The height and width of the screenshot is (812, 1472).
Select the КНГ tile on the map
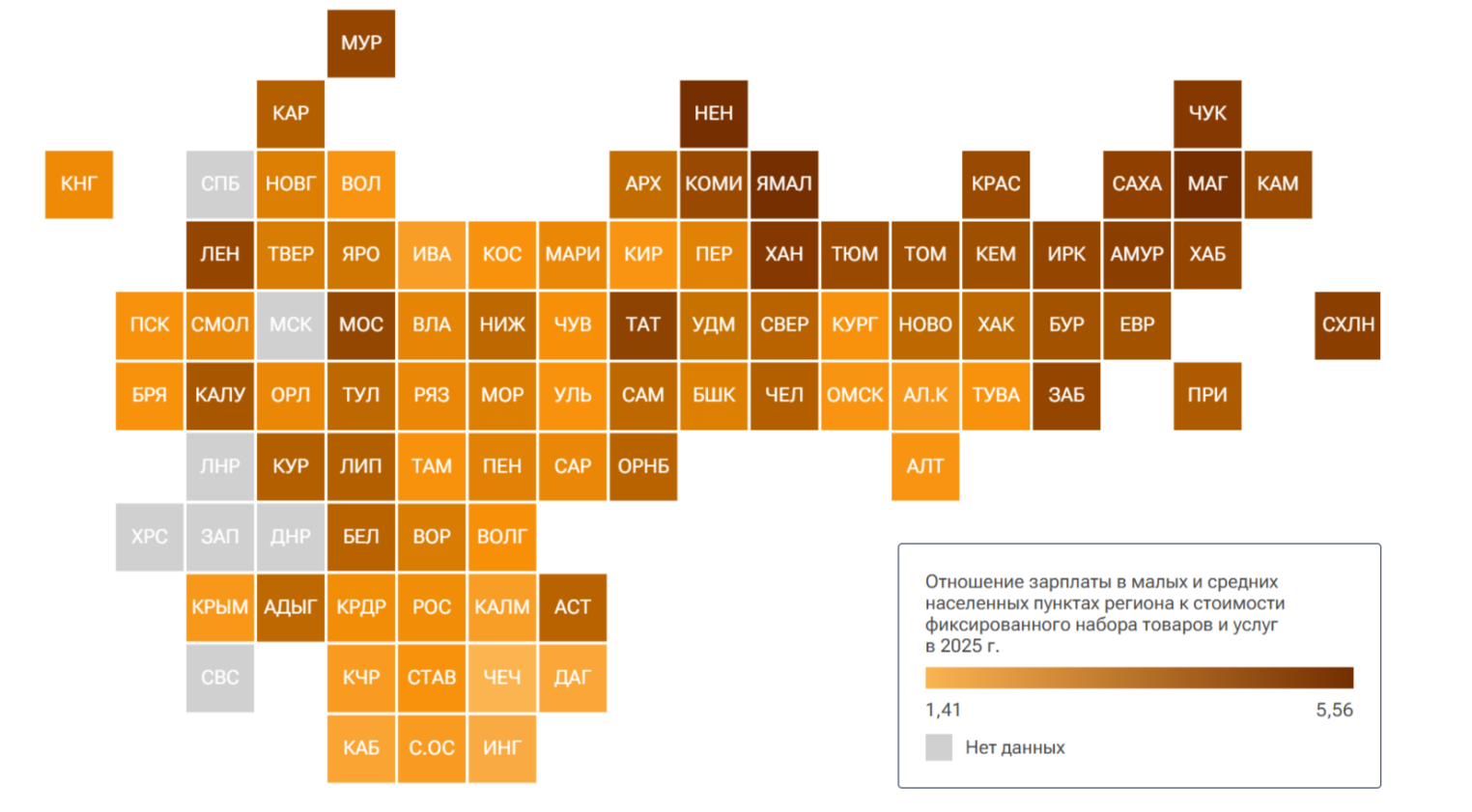pos(79,184)
